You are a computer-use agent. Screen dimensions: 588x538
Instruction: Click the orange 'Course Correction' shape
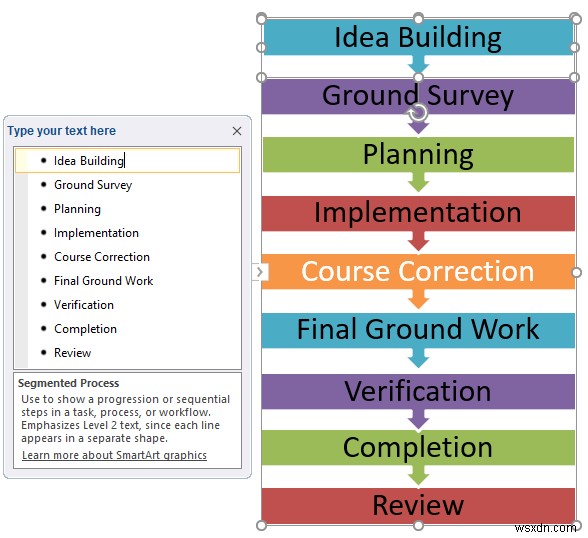tap(418, 271)
